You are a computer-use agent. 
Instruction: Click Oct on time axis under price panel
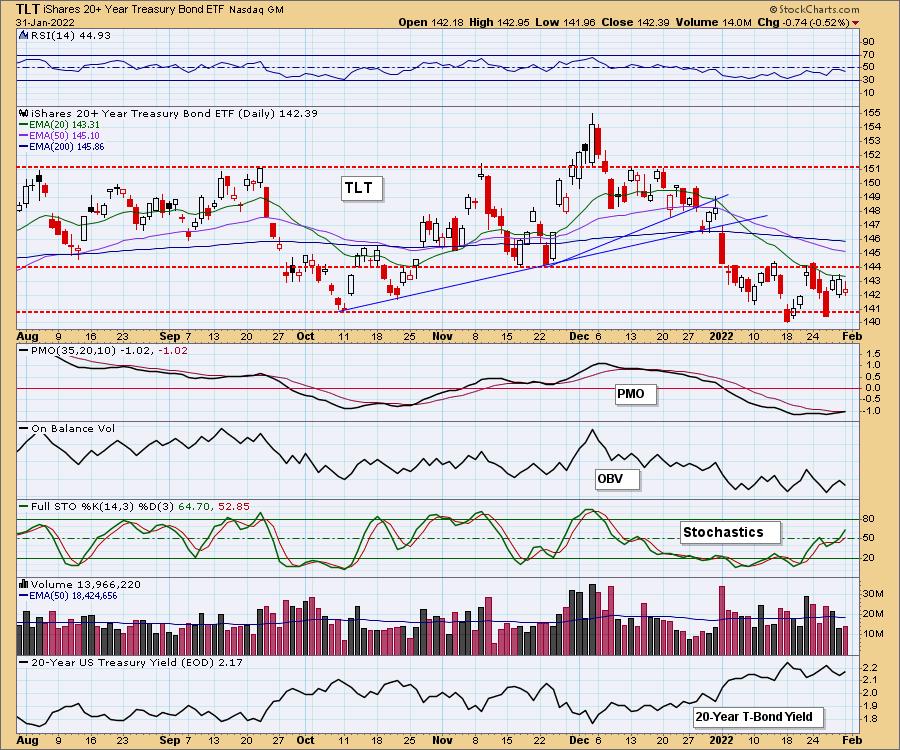point(305,336)
